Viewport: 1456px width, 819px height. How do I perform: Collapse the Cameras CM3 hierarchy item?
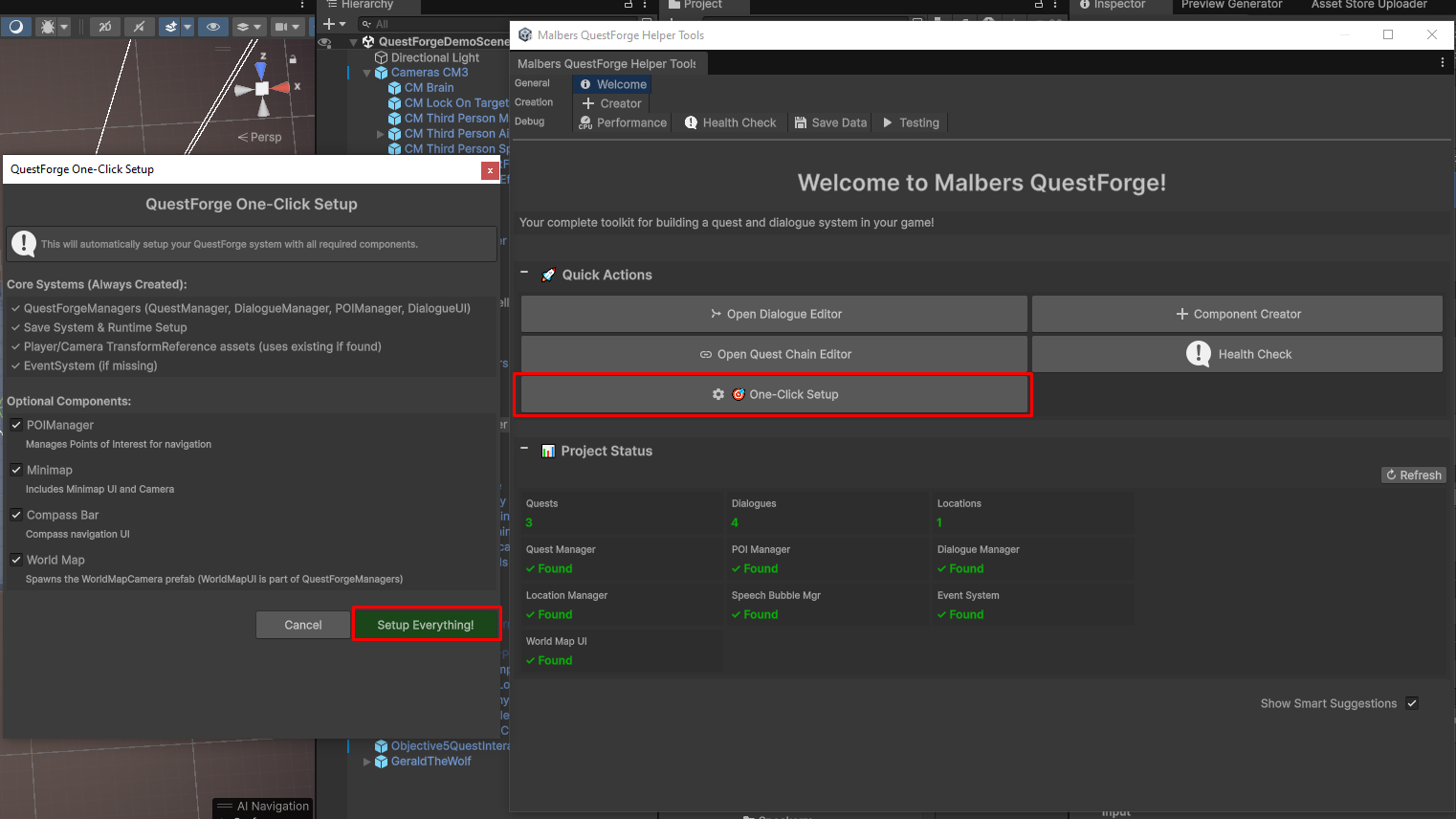(366, 73)
